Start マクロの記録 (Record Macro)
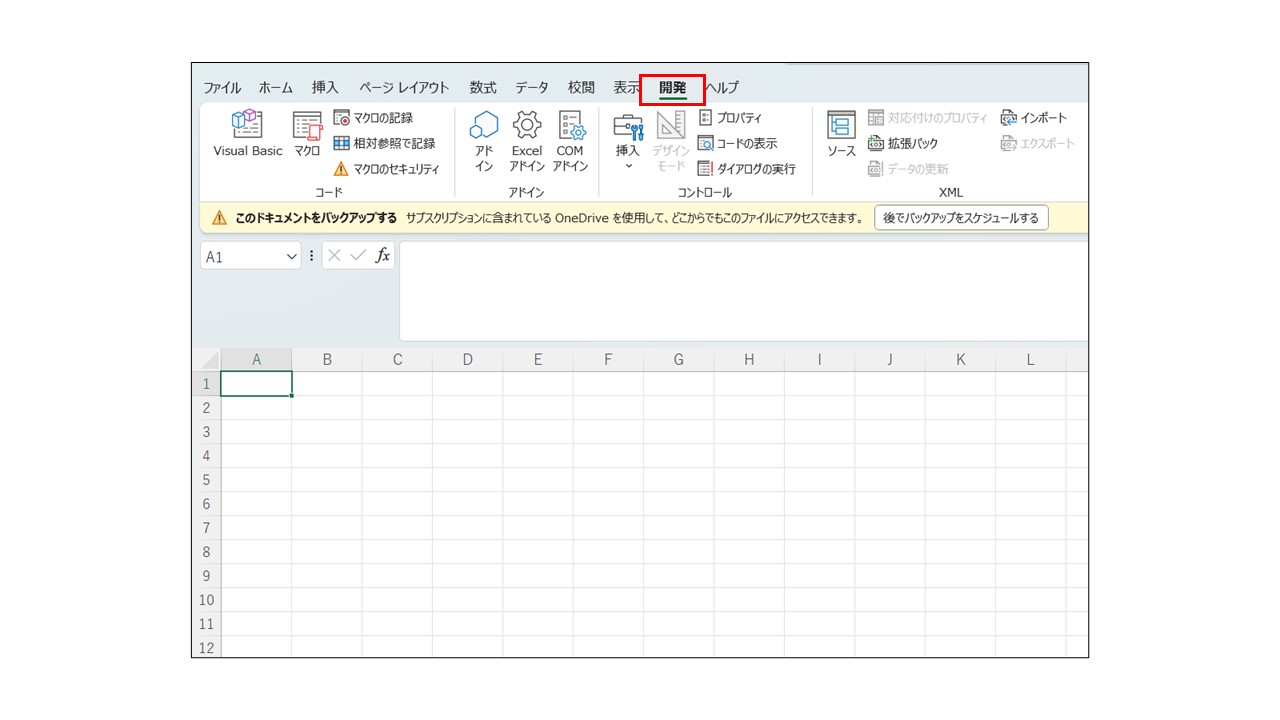The height and width of the screenshot is (720, 1280). [x=373, y=118]
